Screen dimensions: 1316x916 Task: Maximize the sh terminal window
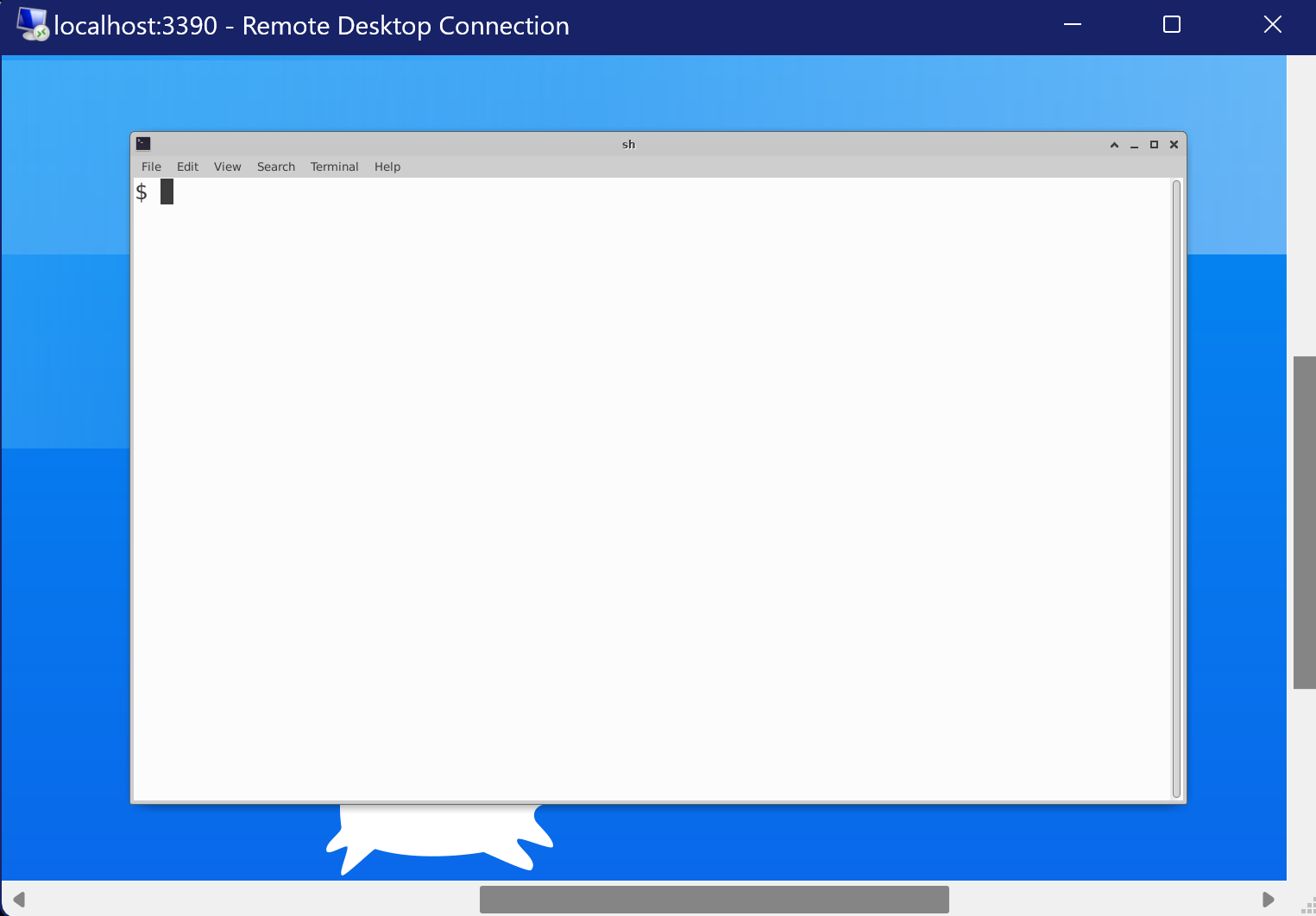tap(1154, 145)
